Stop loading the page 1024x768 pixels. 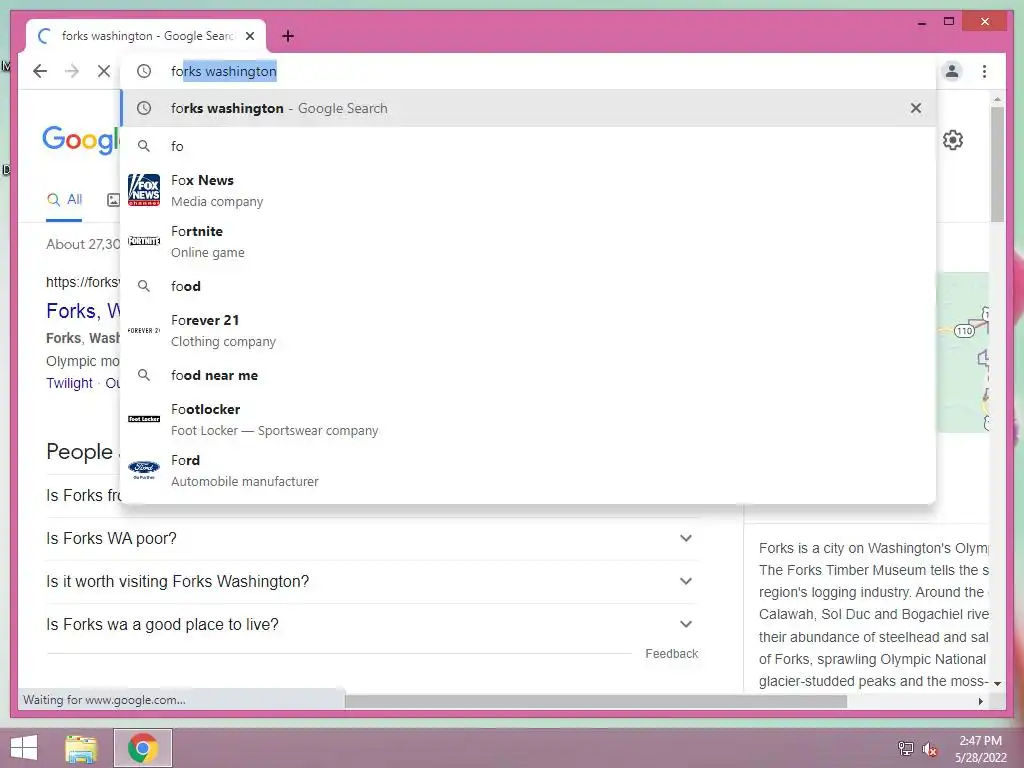coord(104,71)
